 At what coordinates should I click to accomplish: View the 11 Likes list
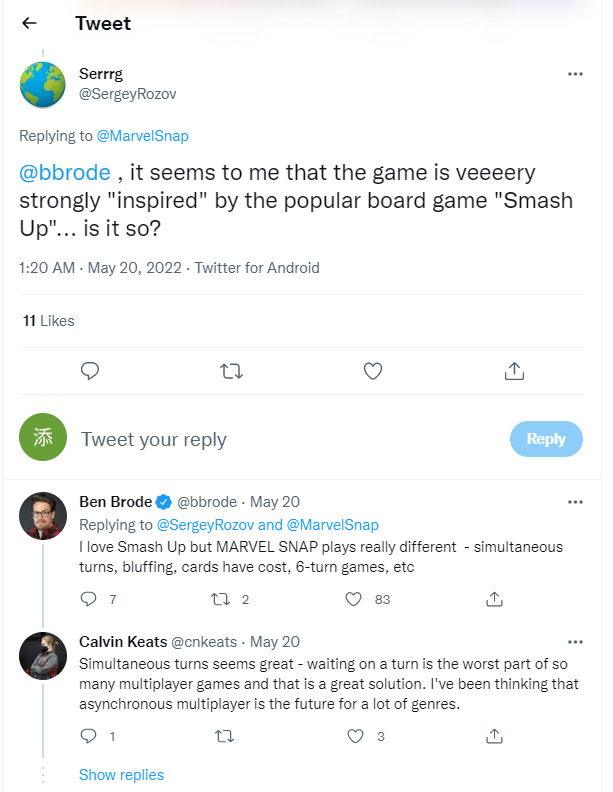[48, 321]
